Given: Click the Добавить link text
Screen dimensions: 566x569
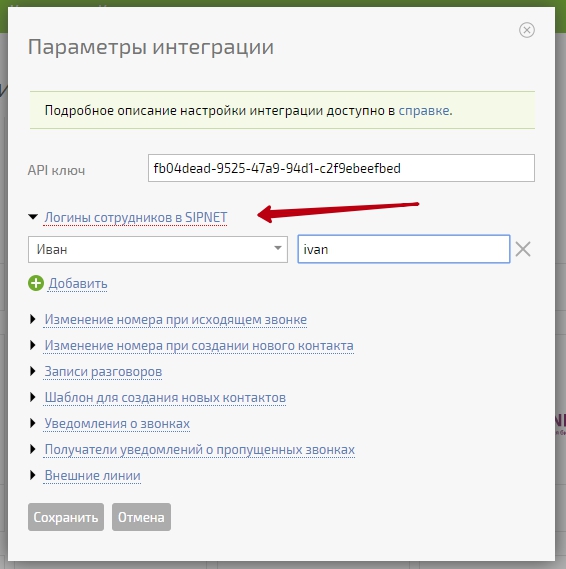Looking at the screenshot, I should tap(78, 283).
